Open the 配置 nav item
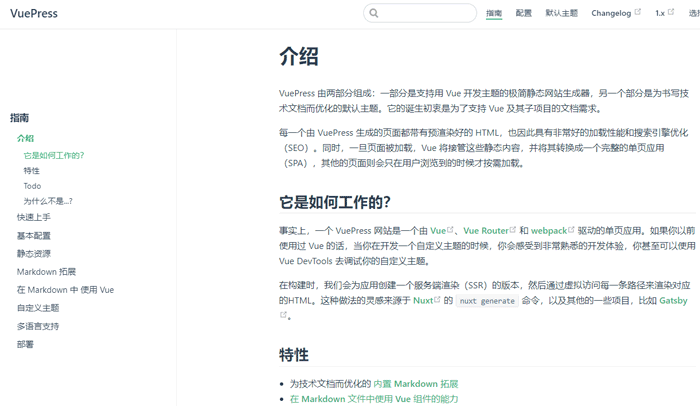The width and height of the screenshot is (700, 406). (524, 13)
